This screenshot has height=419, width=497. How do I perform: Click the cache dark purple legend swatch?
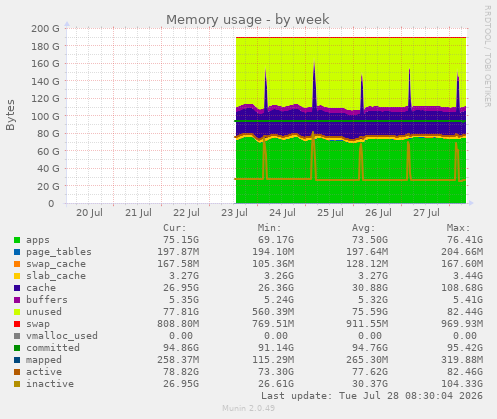click(x=17, y=288)
